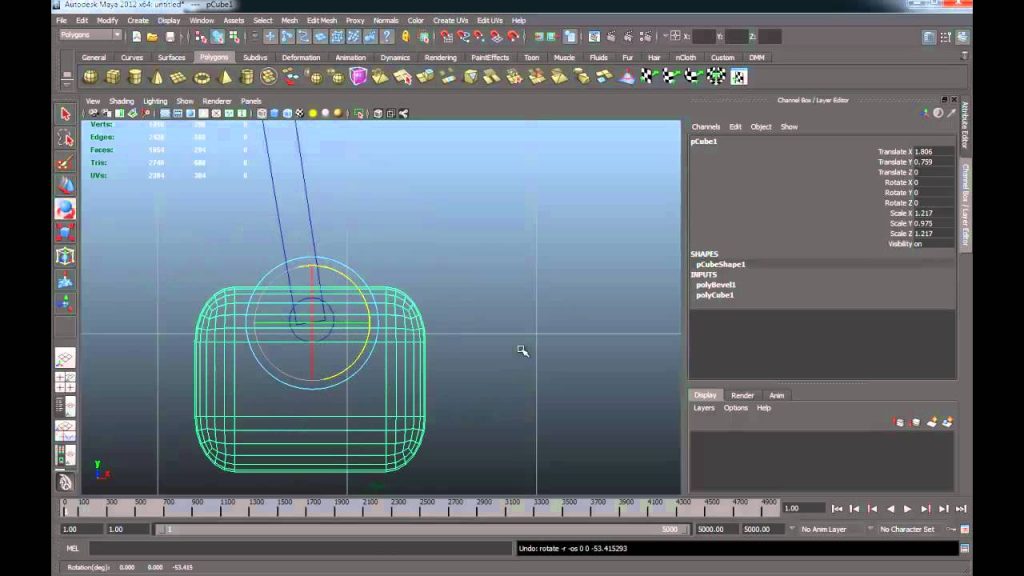This screenshot has width=1024, height=576.
Task: Toggle Snap to points magnet
Action: (479, 37)
